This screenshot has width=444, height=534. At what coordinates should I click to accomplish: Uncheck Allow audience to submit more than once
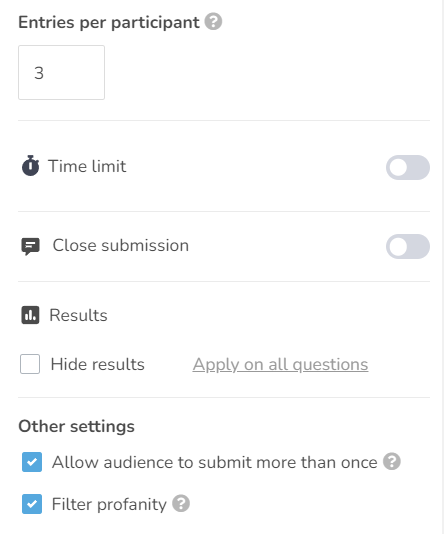coord(32,462)
